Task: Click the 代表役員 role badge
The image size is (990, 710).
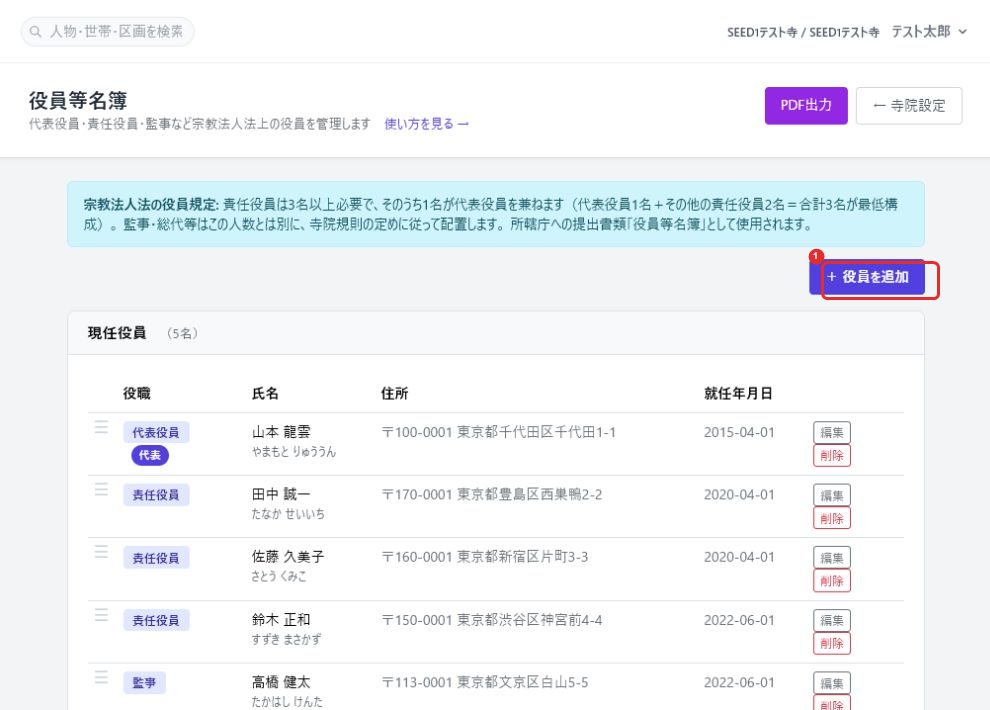Action: 156,432
